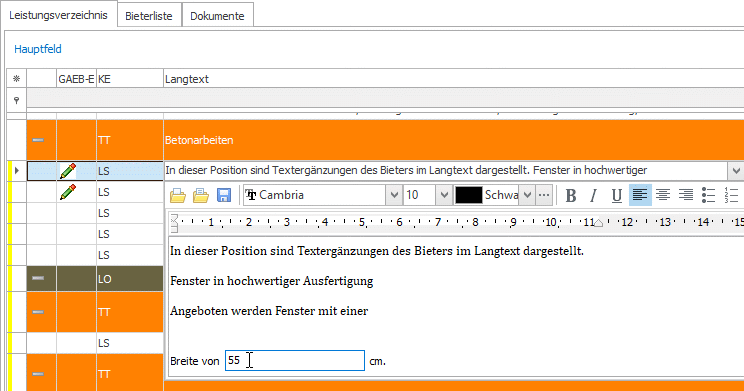This screenshot has width=744, height=391.
Task: Click editor line 'Angeboten werden Fenster mit einer'
Action: (269, 311)
